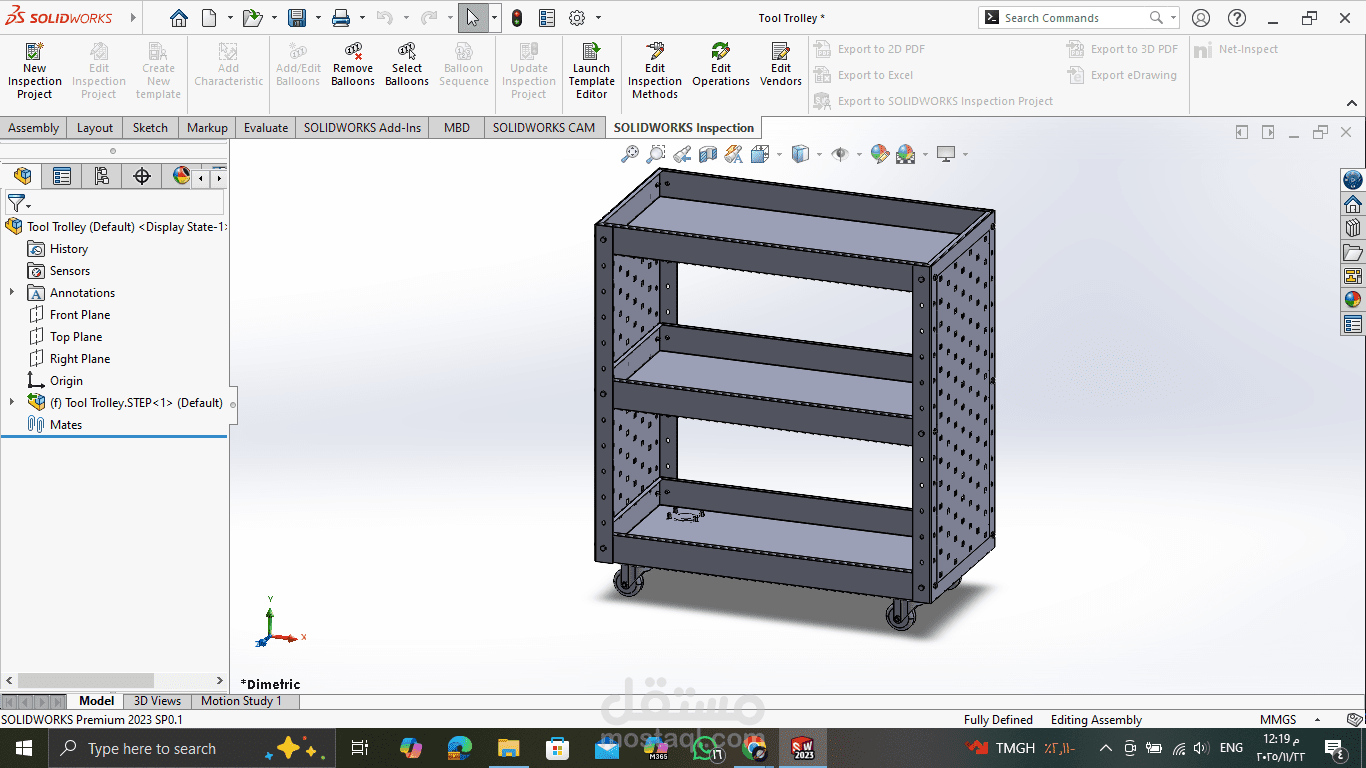
Task: Activate the Zoom to Area tool
Action: coord(656,153)
